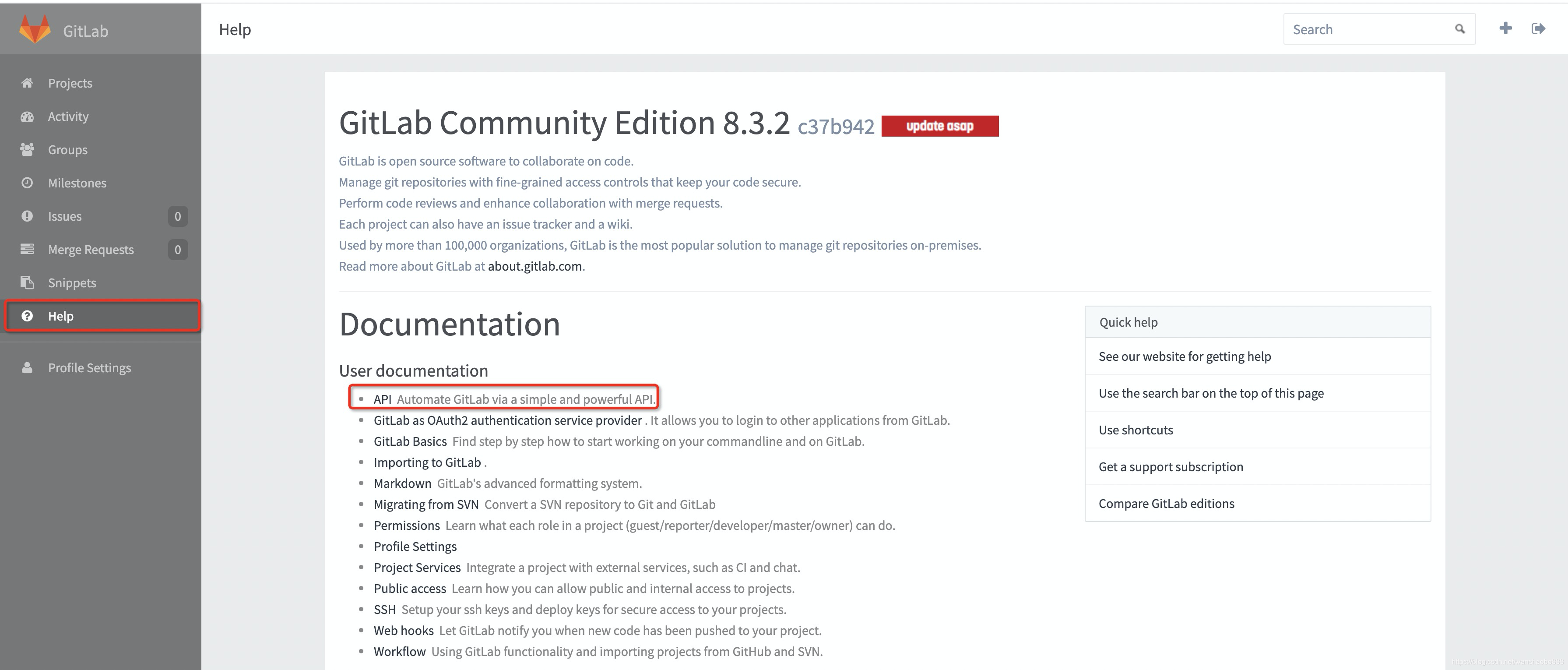The image size is (1568, 670).
Task: Open the Markdown documentation link
Action: tap(402, 483)
